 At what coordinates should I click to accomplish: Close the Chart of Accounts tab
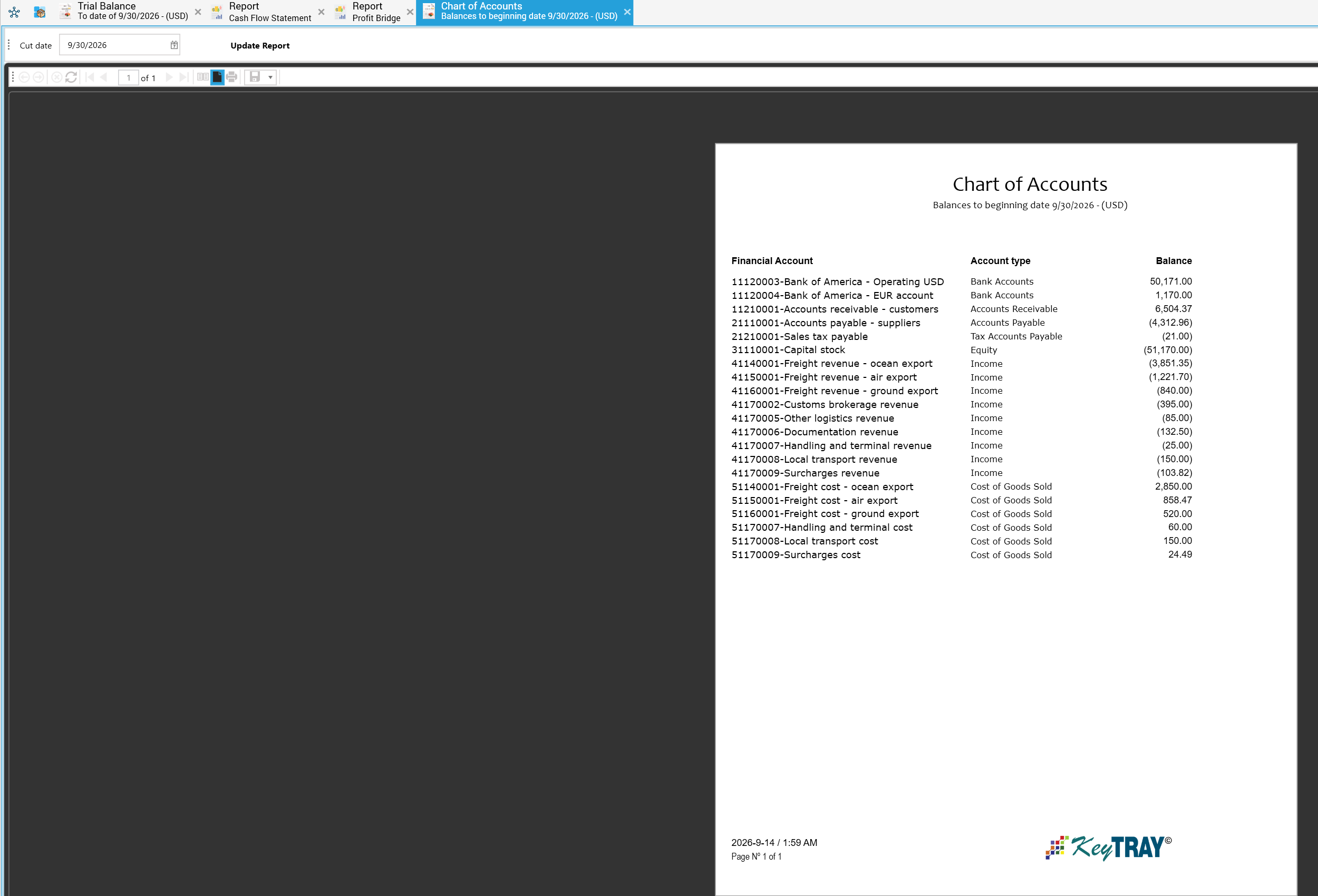(x=627, y=12)
